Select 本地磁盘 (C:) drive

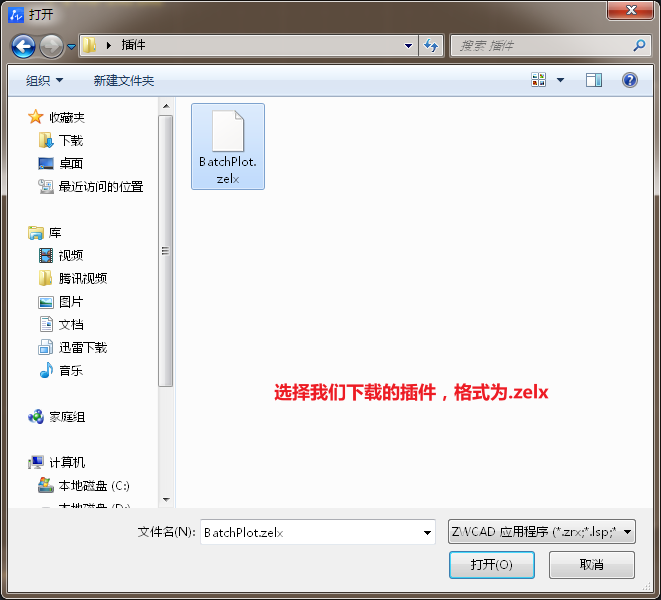(x=93, y=485)
